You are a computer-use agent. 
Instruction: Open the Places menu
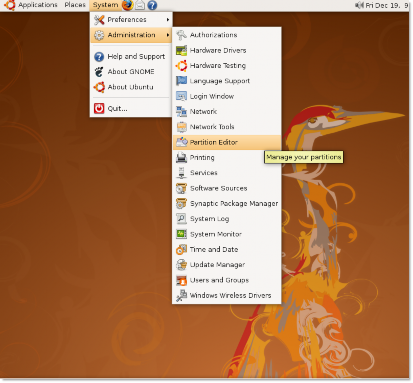(x=75, y=5)
